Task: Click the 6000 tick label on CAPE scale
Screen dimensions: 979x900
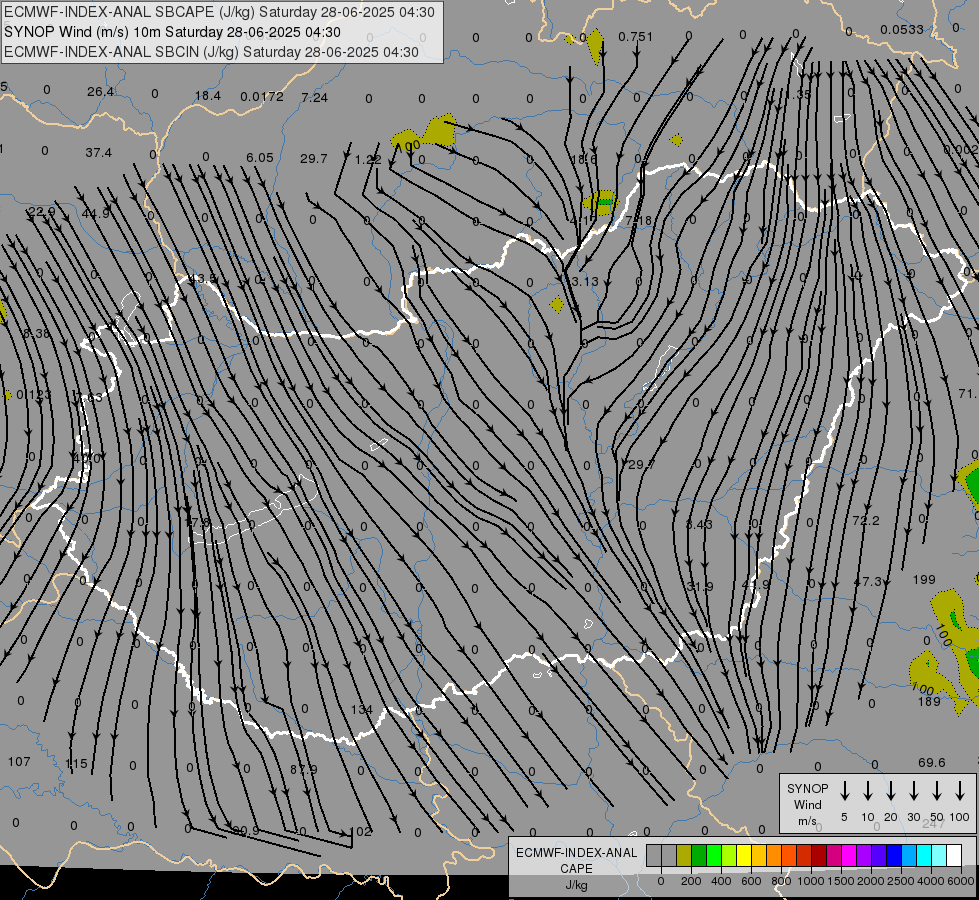Action: tap(961, 881)
